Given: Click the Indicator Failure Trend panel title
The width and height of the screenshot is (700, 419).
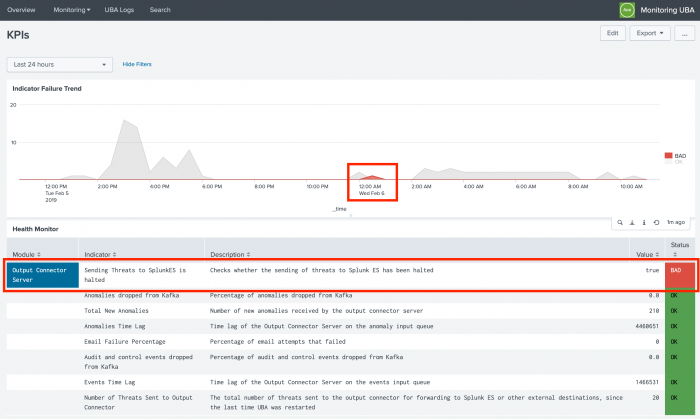Looking at the screenshot, I should pos(47,88).
